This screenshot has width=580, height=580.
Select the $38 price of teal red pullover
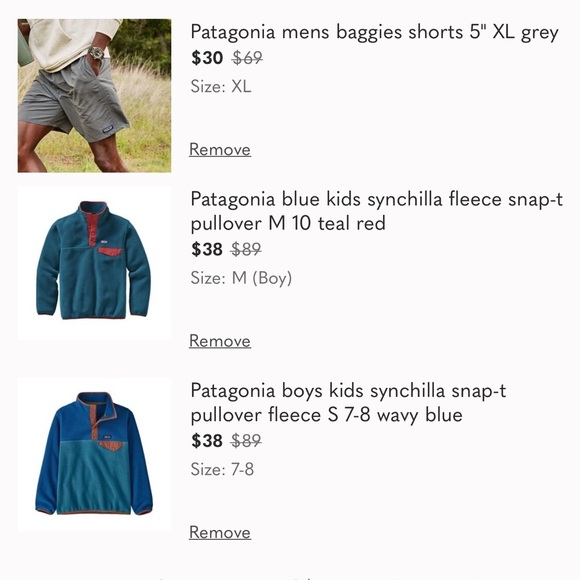point(207,249)
